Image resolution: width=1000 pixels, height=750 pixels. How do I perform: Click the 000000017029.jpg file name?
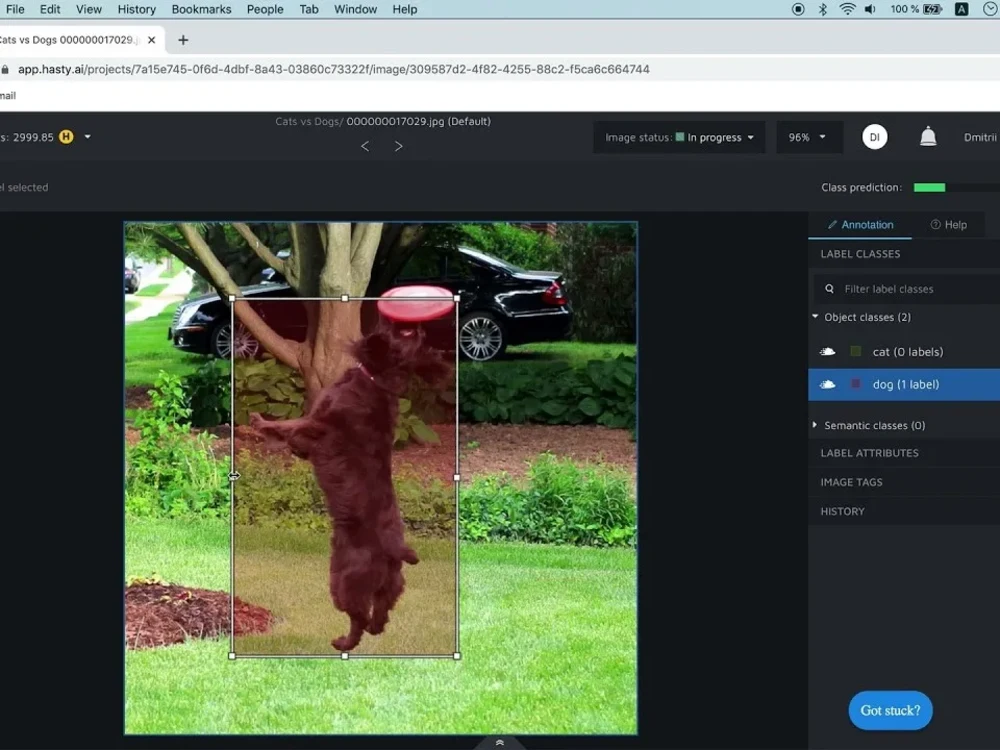[x=395, y=121]
